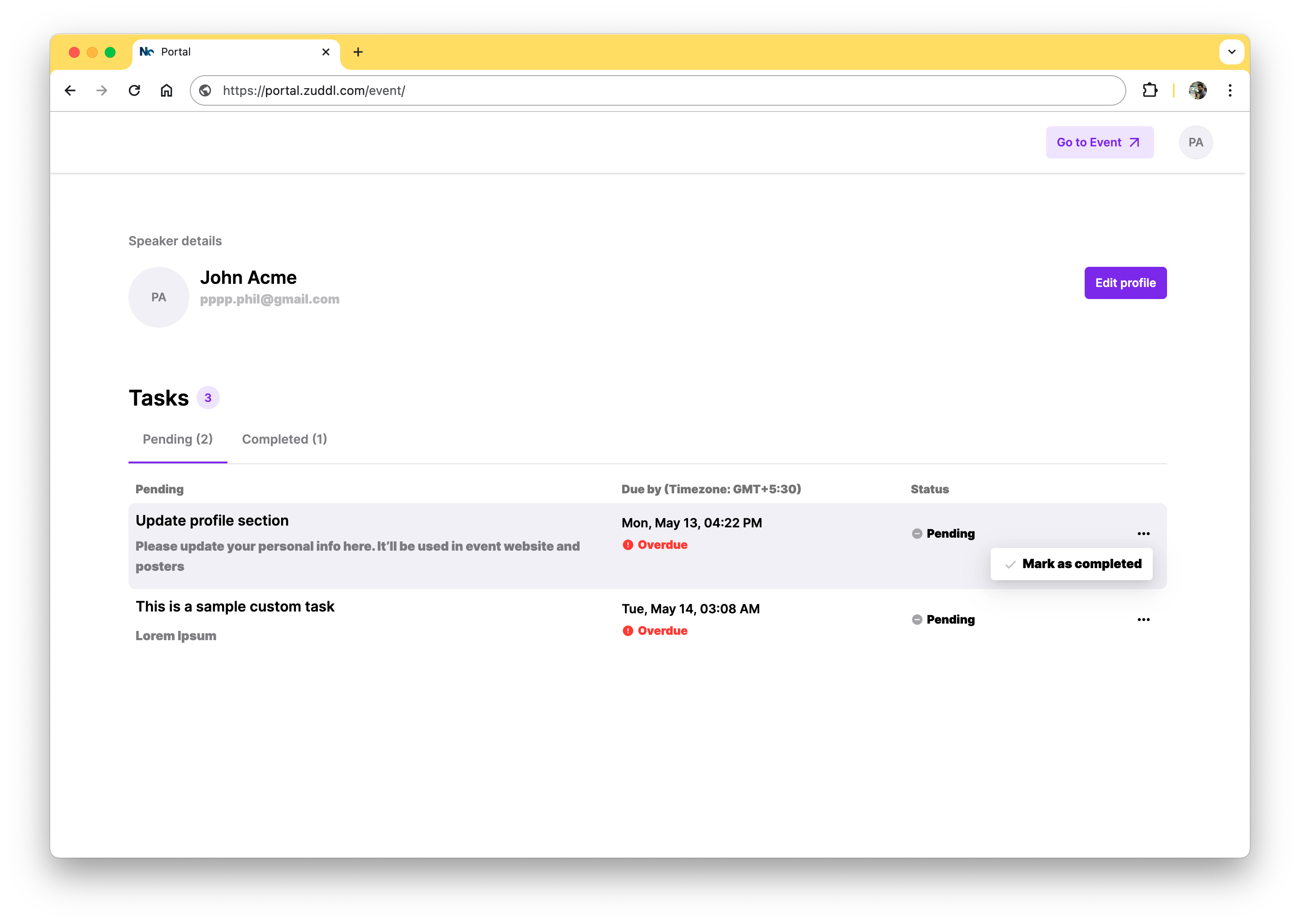Click the site info icon in address bar
The height and width of the screenshot is (924, 1300).
click(x=205, y=90)
